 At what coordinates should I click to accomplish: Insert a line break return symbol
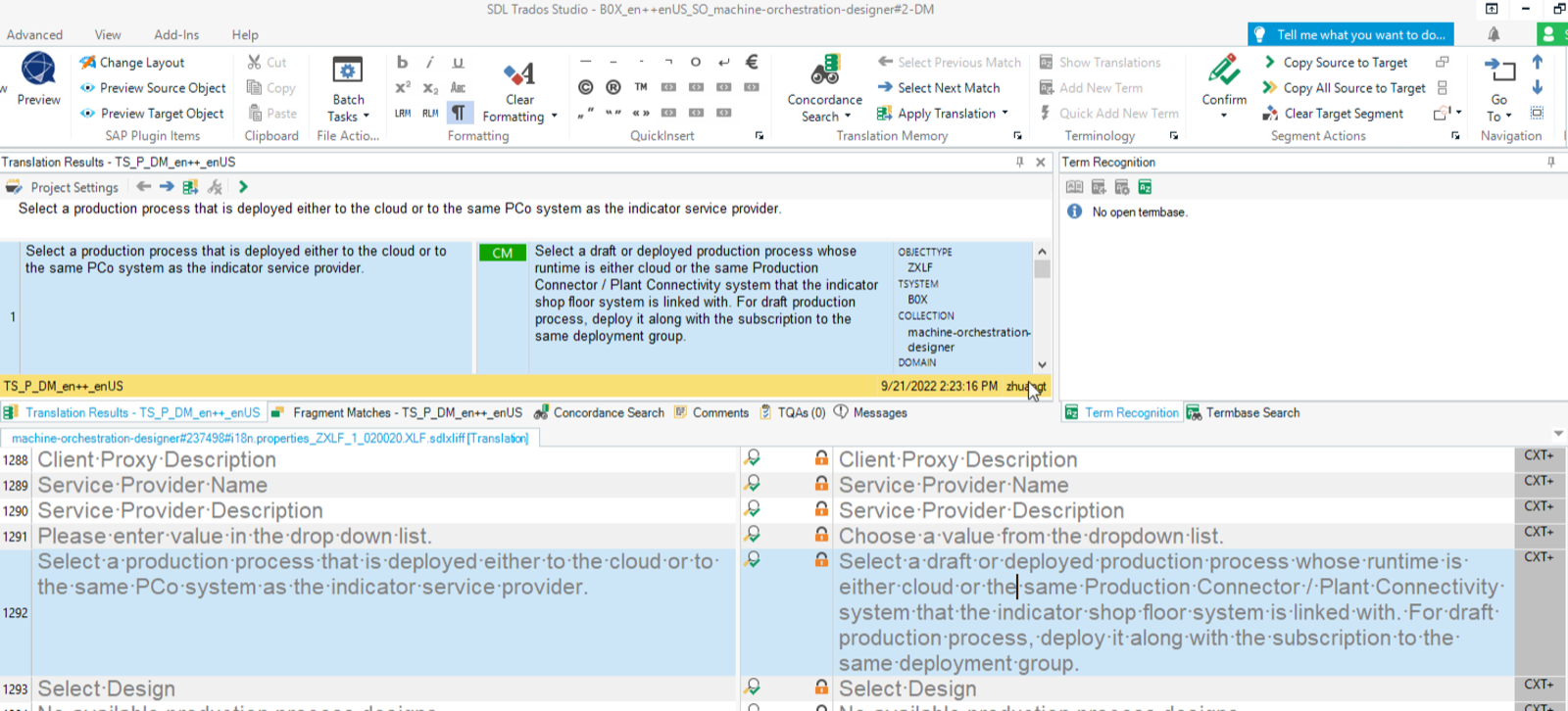click(724, 62)
